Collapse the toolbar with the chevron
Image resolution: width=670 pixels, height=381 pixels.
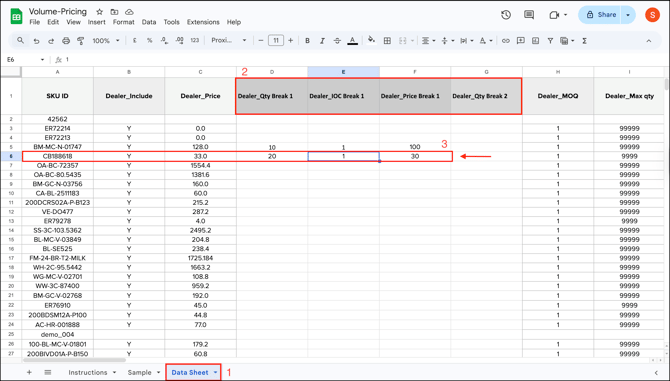pyautogui.click(x=649, y=41)
